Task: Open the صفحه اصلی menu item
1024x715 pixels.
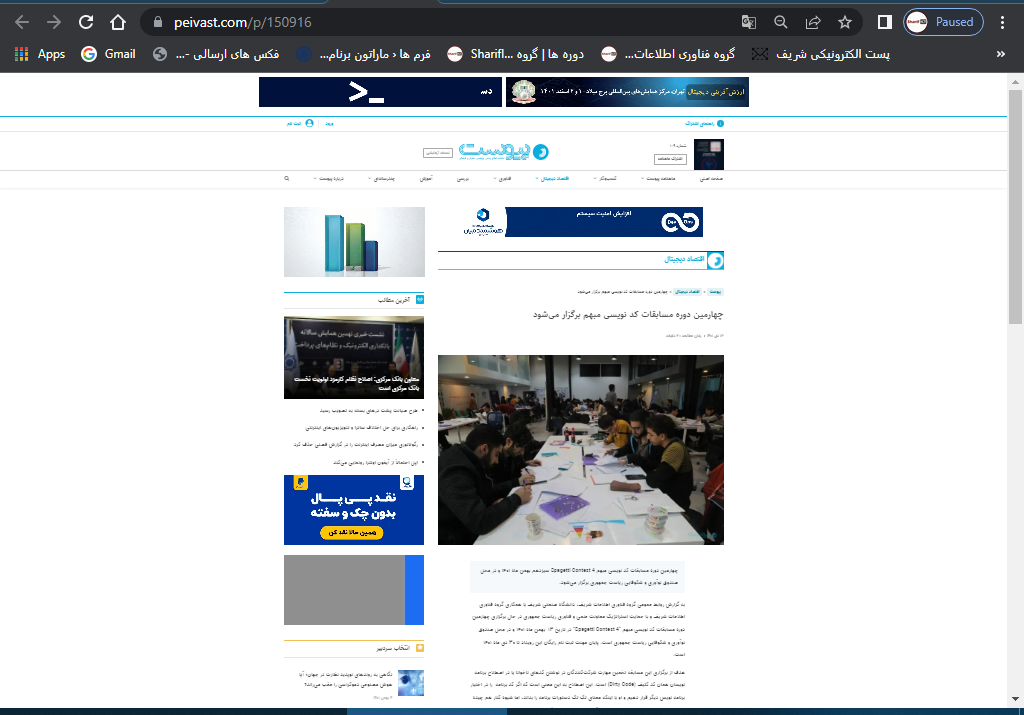Action: click(x=711, y=178)
